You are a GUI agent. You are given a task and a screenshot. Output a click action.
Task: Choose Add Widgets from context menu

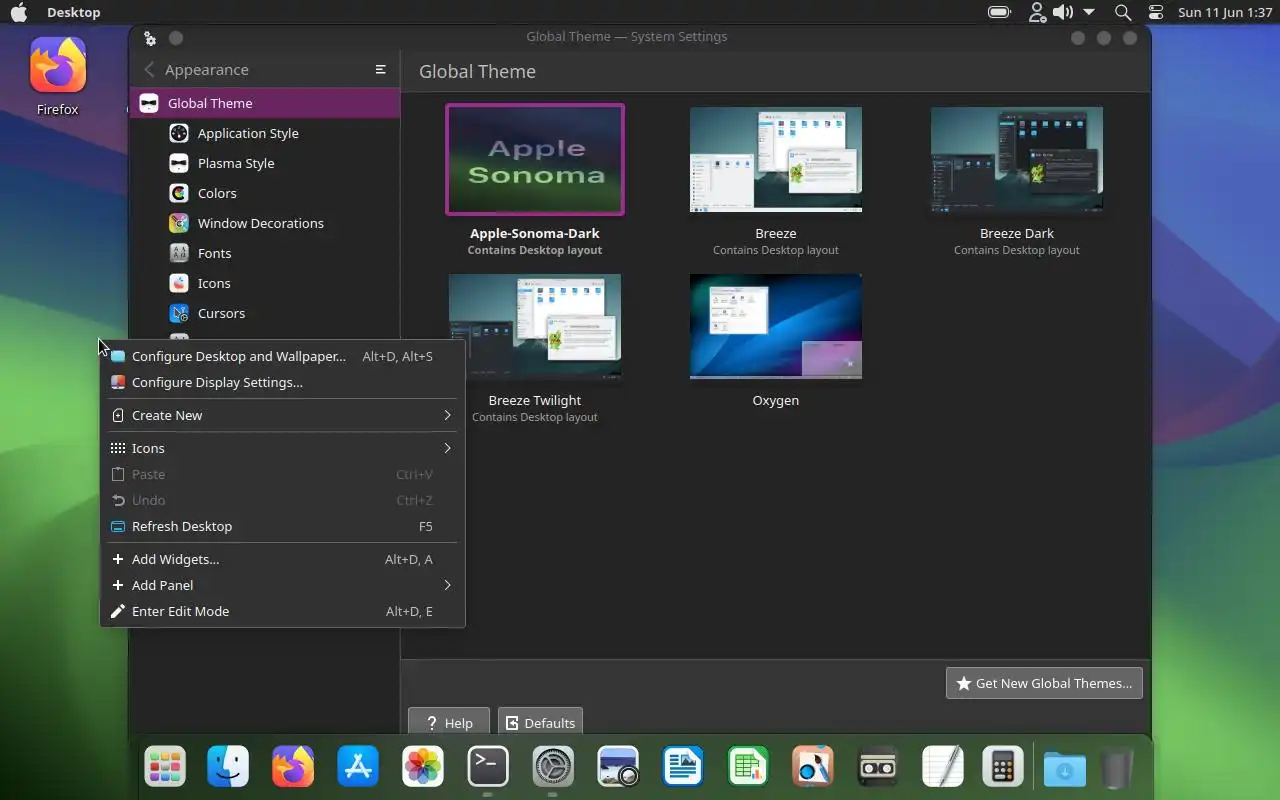283,559
